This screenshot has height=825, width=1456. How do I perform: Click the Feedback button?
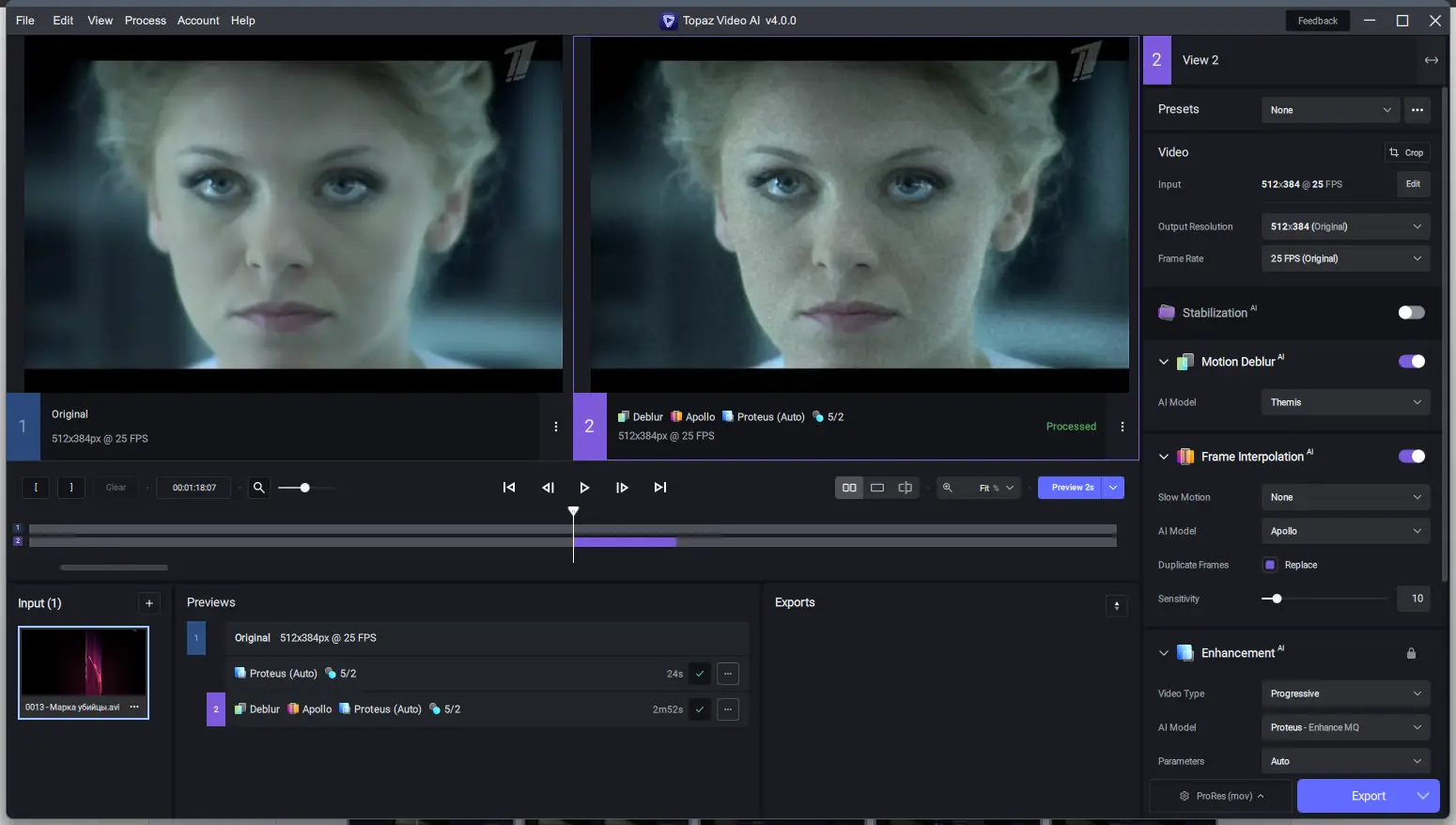coord(1318,21)
